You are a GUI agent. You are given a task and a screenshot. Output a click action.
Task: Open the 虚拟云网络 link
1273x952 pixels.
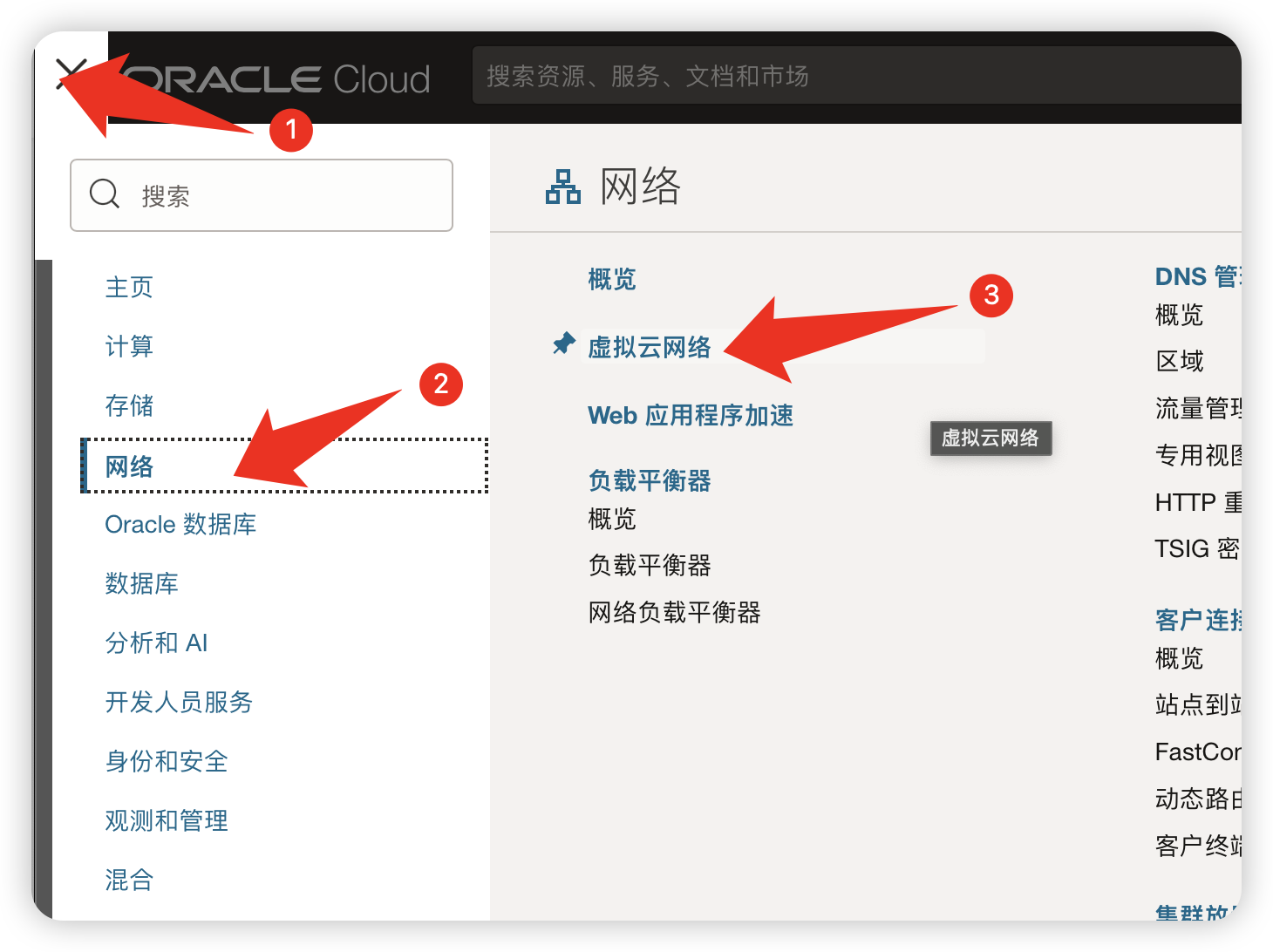click(649, 346)
